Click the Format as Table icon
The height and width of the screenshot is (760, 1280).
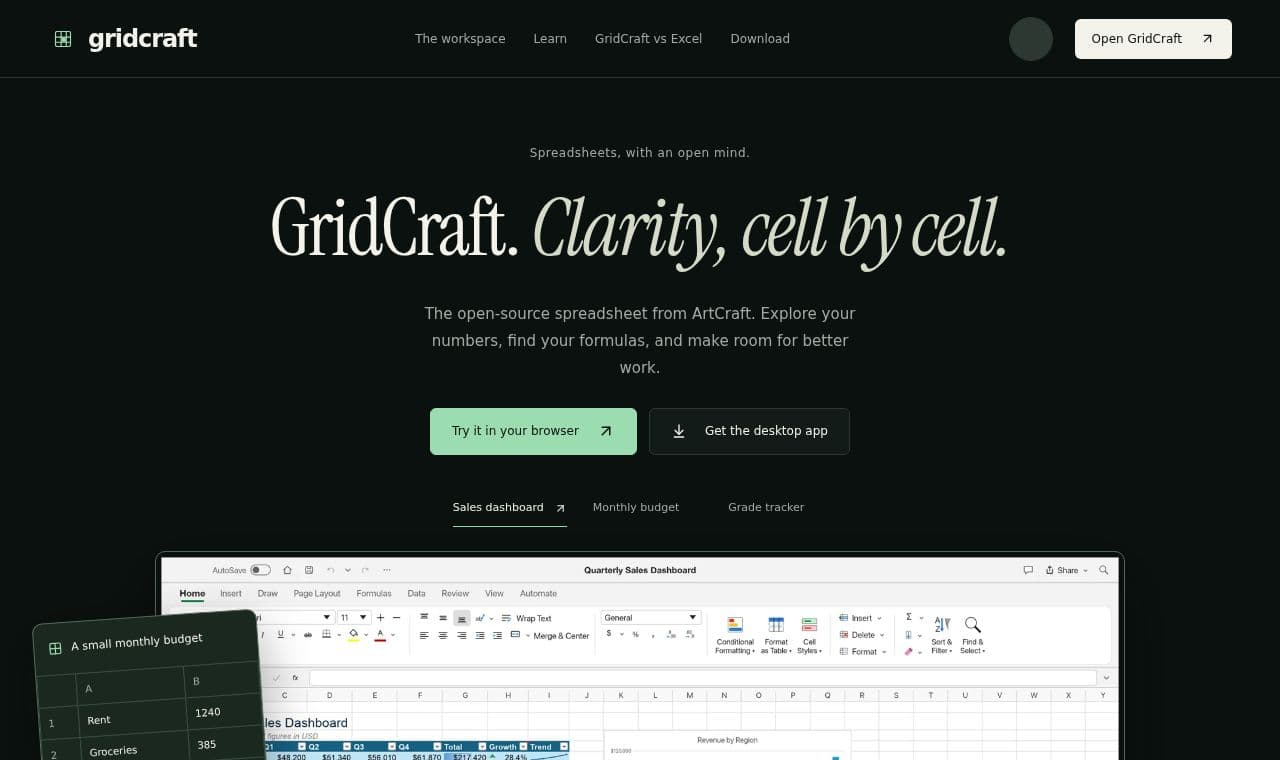click(x=776, y=624)
